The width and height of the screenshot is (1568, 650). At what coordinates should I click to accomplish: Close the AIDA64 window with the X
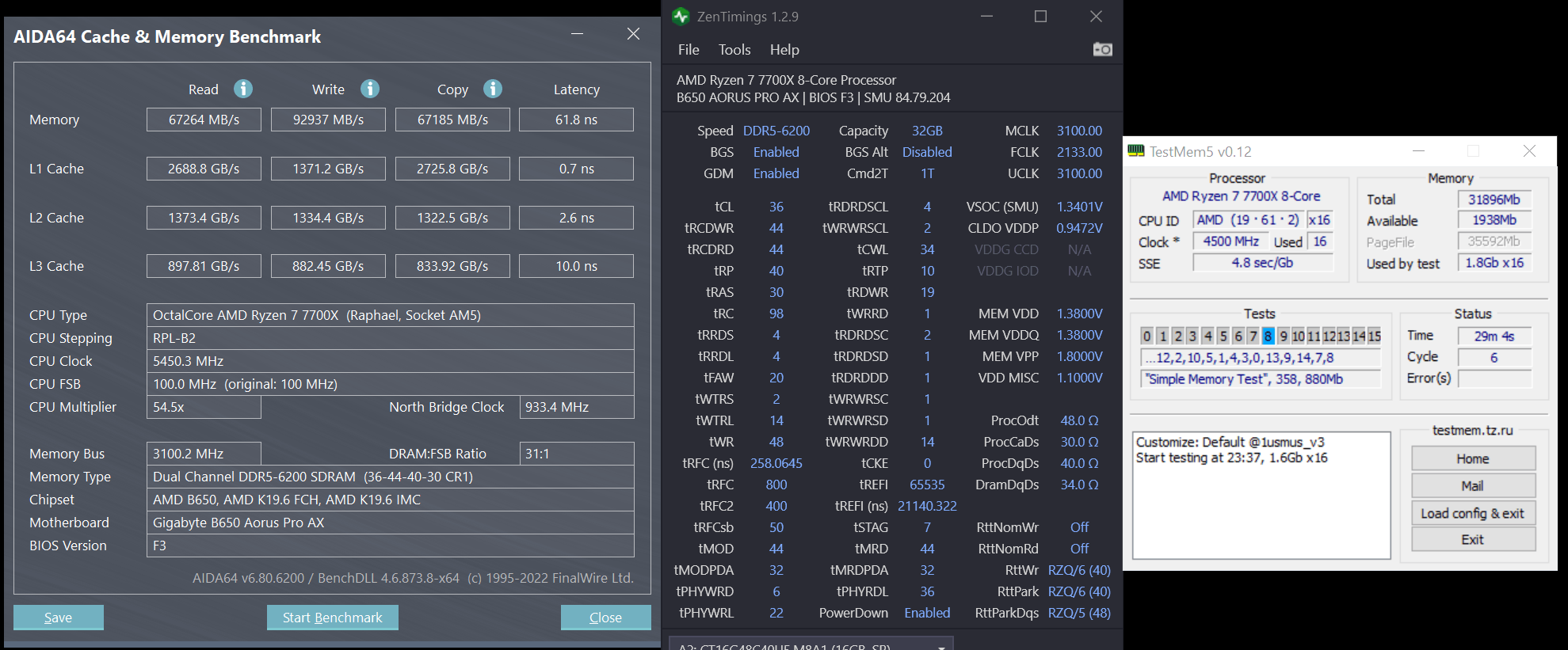(x=633, y=34)
